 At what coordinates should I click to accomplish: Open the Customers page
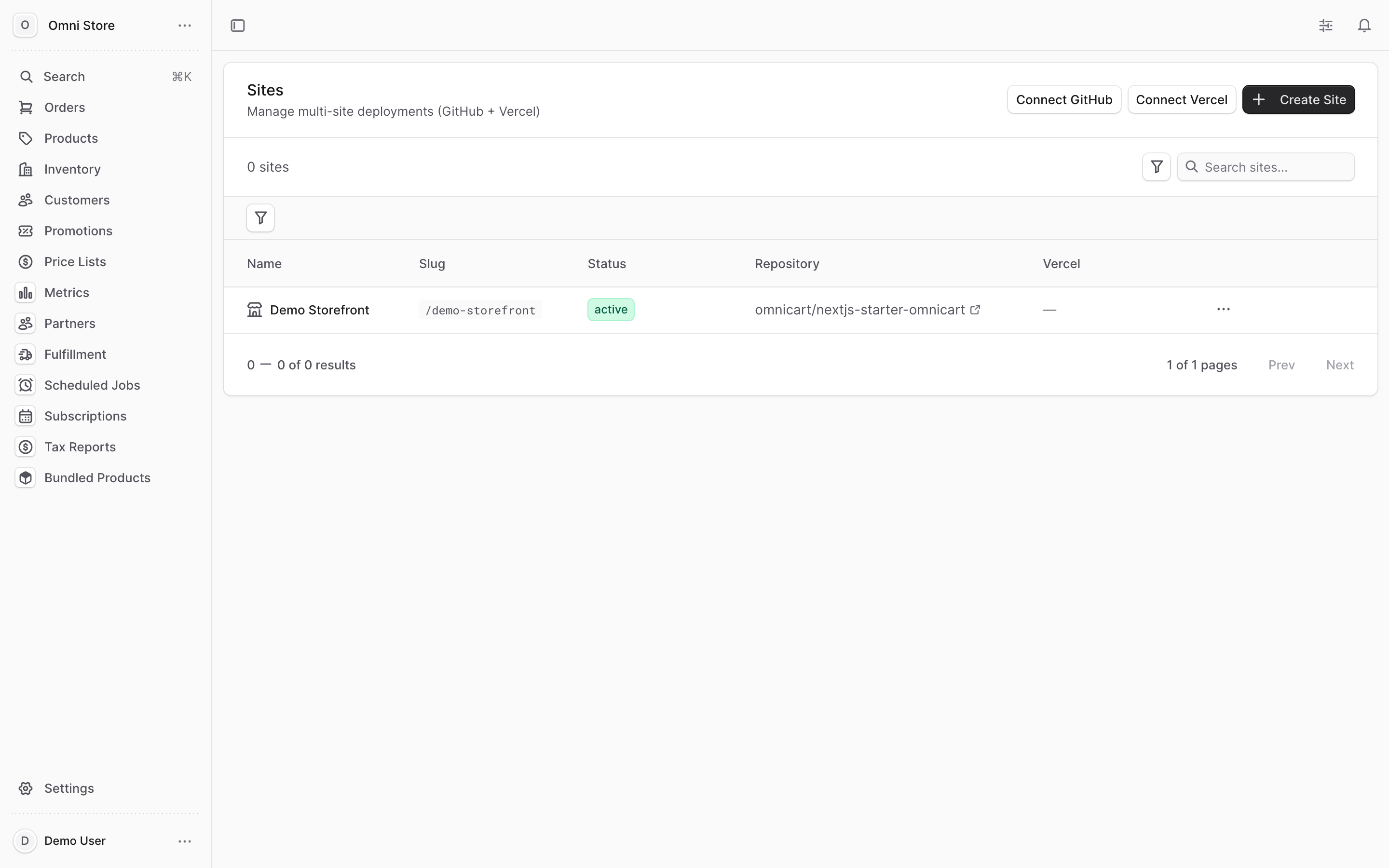click(106, 200)
